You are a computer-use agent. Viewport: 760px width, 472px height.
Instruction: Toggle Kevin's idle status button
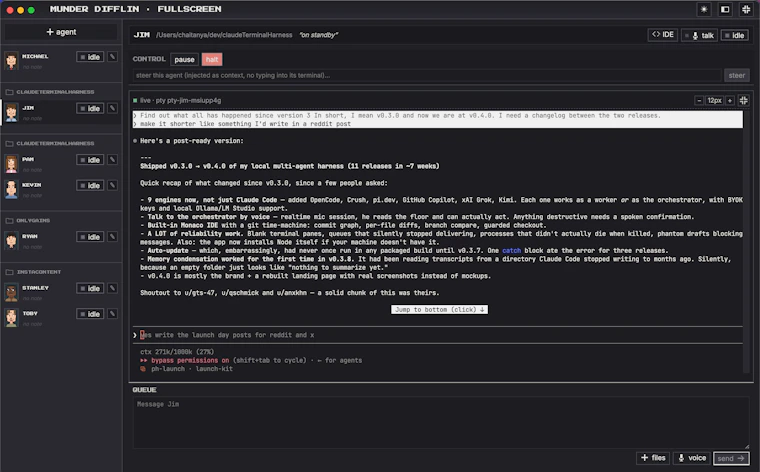[90, 185]
